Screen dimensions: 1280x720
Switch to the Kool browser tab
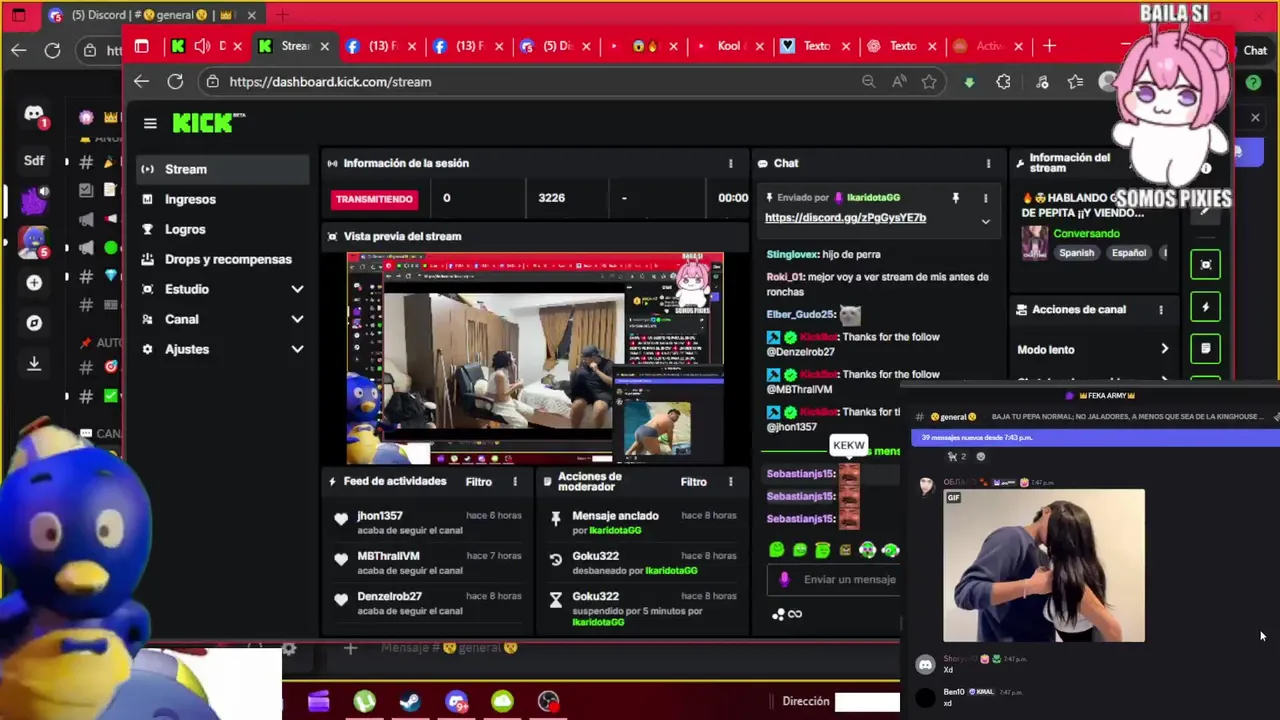pos(730,46)
